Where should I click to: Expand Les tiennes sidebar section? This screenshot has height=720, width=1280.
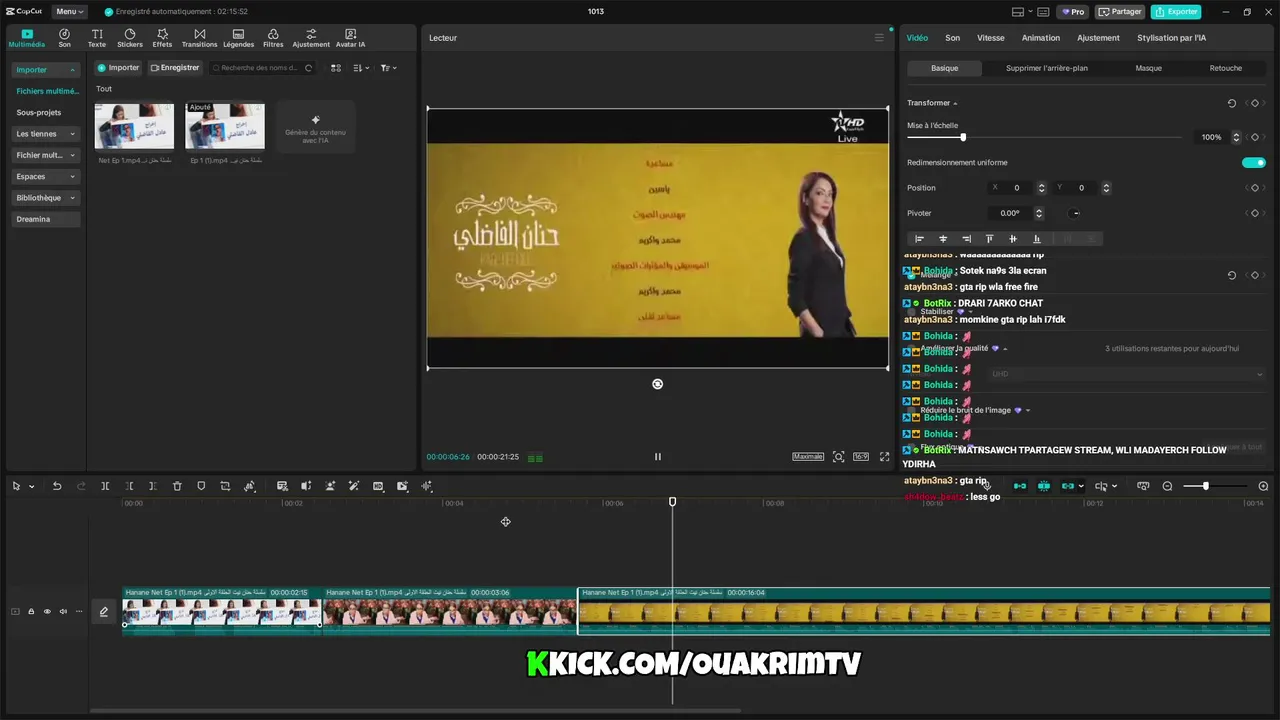(46, 134)
